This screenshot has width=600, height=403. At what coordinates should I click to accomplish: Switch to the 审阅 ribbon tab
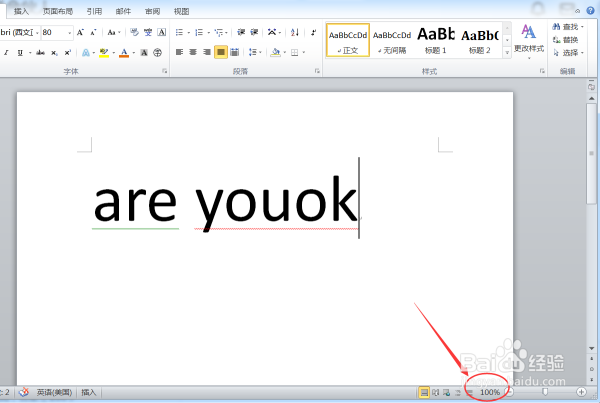(152, 11)
